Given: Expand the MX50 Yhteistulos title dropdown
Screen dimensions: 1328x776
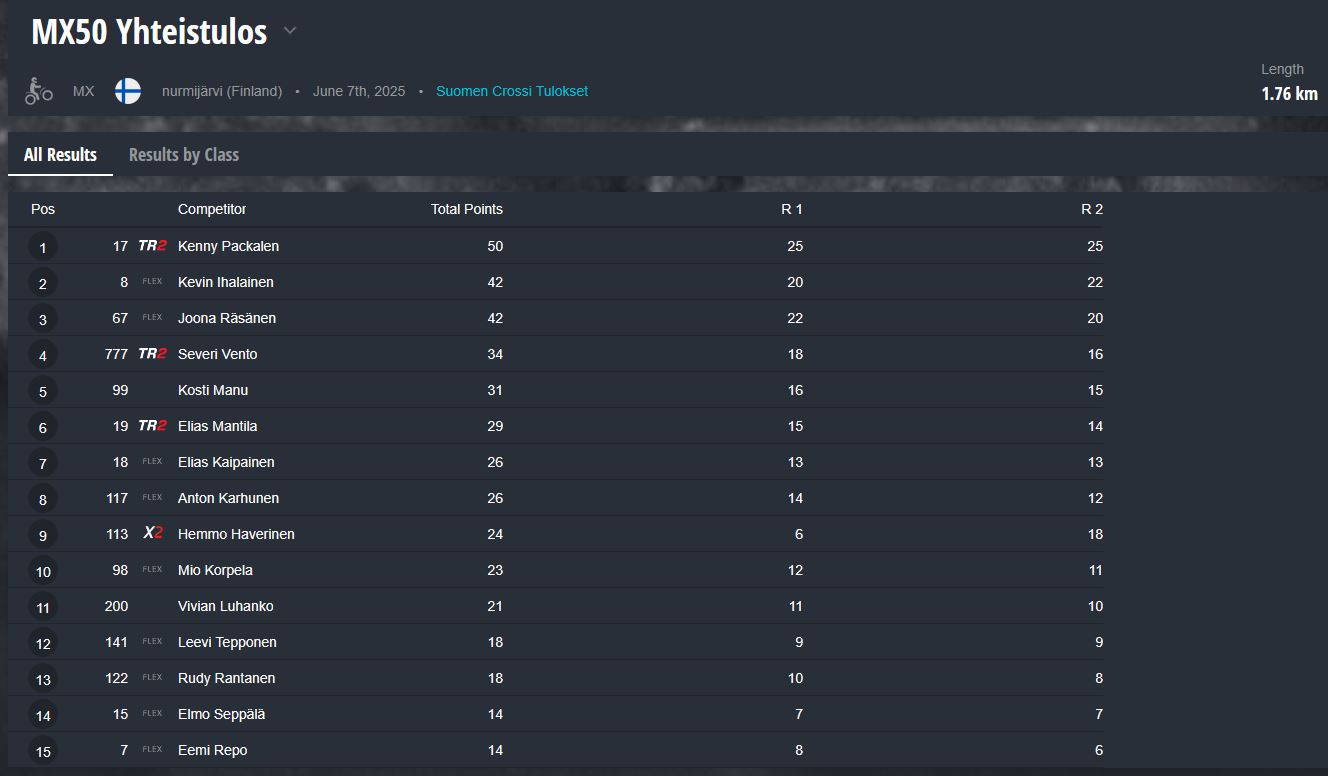Looking at the screenshot, I should coord(290,31).
